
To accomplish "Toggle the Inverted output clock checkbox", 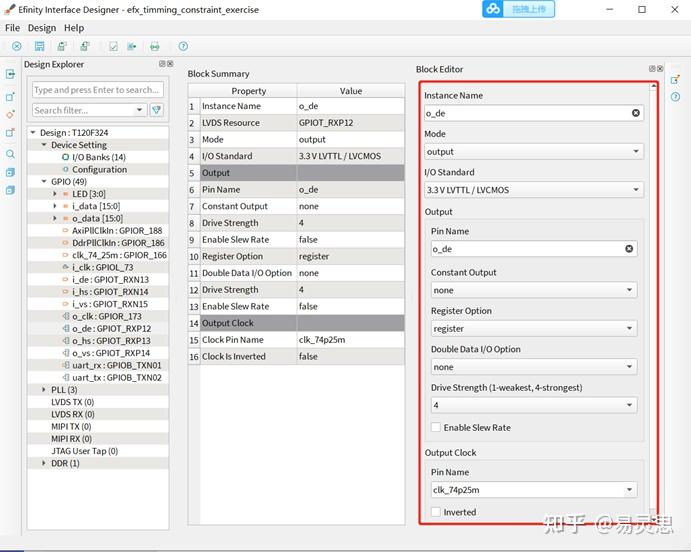I will point(436,512).
